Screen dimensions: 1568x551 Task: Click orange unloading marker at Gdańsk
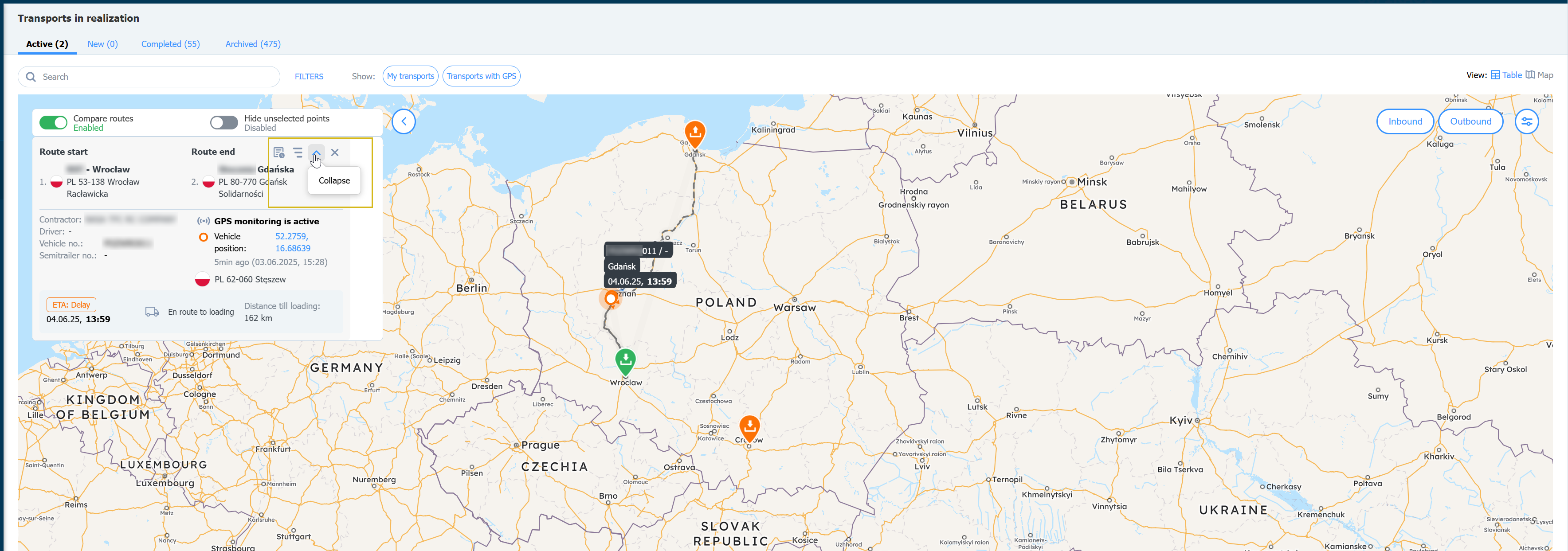694,134
